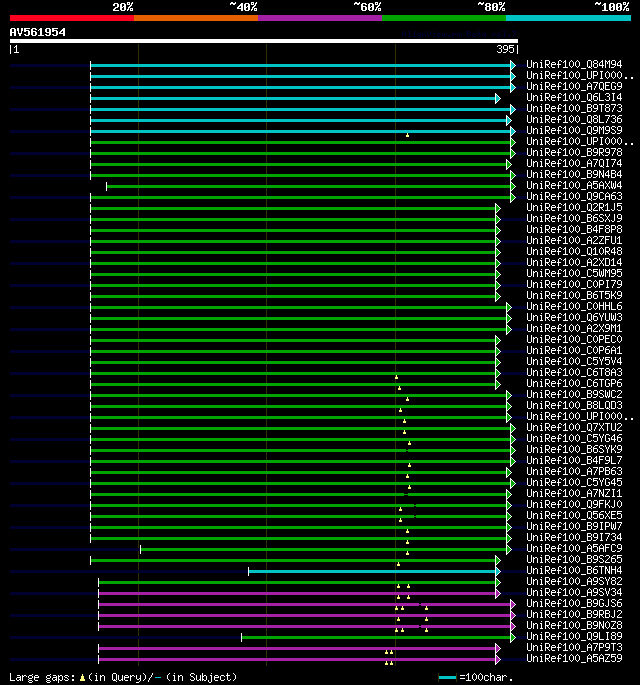Image resolution: width=640 pixels, height=685 pixels.
Task: Click the white query sequence bar
Action: [x=264, y=41]
